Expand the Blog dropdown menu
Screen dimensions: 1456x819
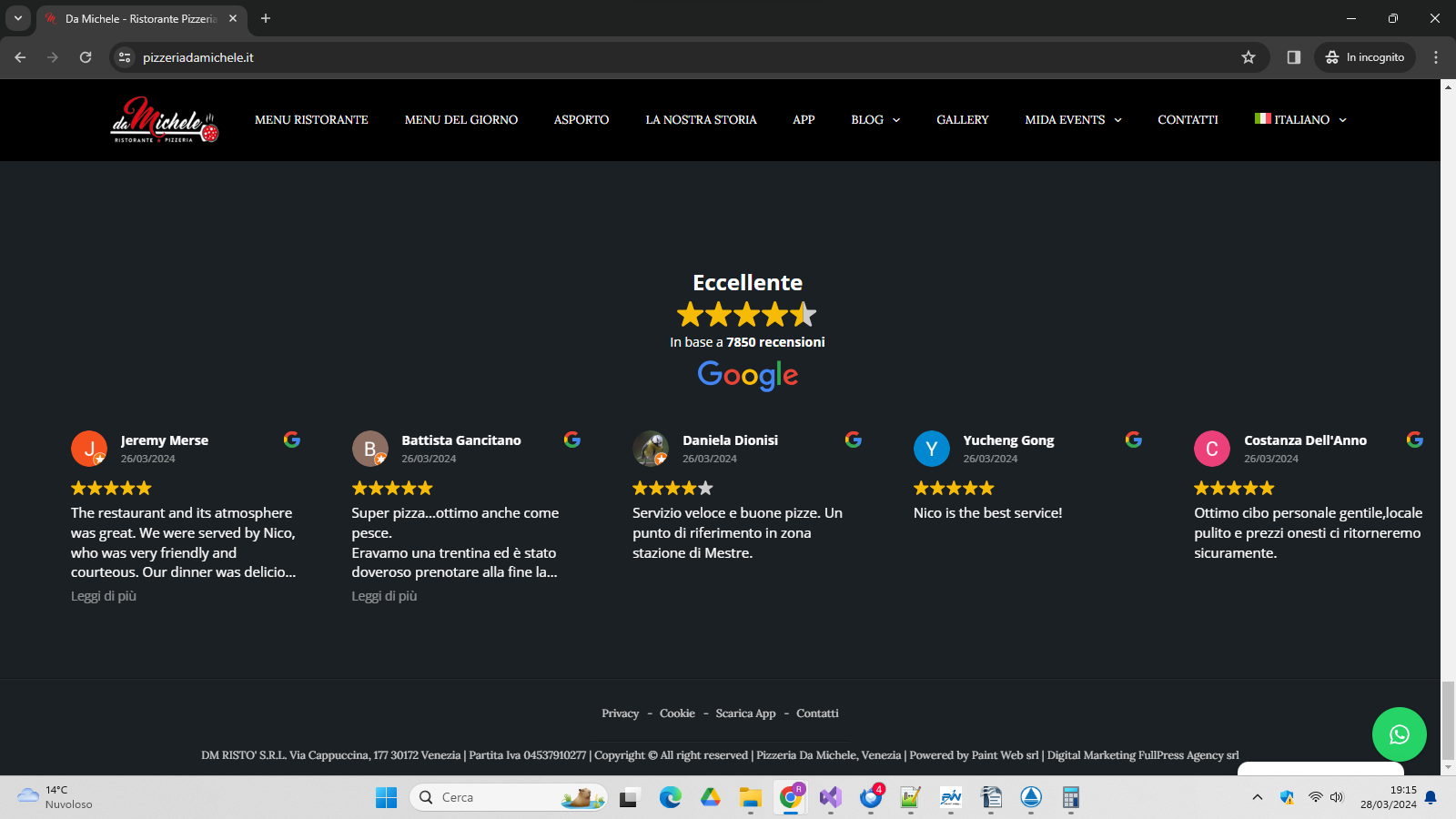[875, 120]
